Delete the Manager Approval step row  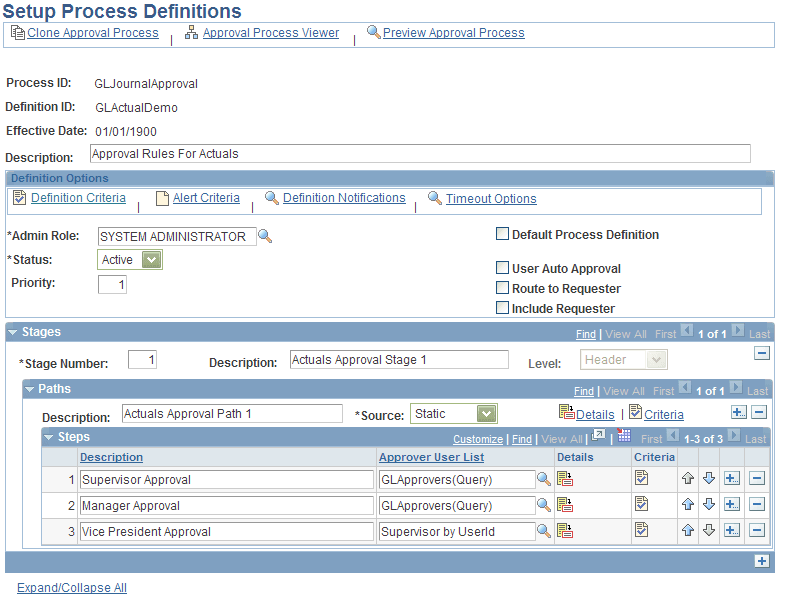point(757,504)
